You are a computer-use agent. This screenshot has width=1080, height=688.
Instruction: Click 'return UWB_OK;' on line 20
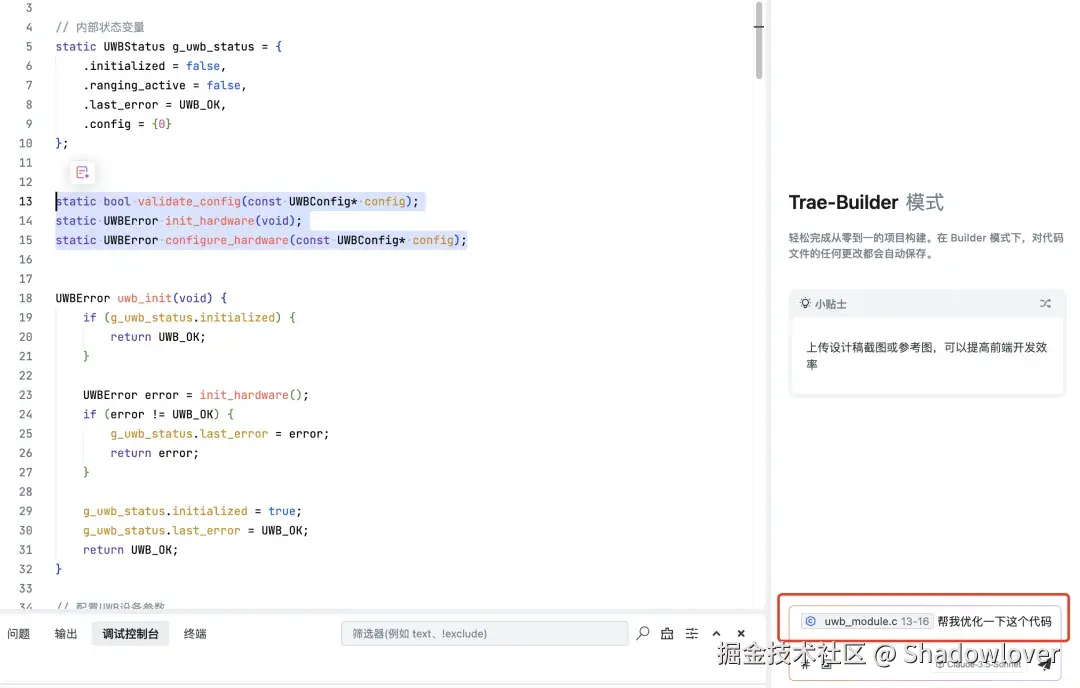(x=158, y=337)
